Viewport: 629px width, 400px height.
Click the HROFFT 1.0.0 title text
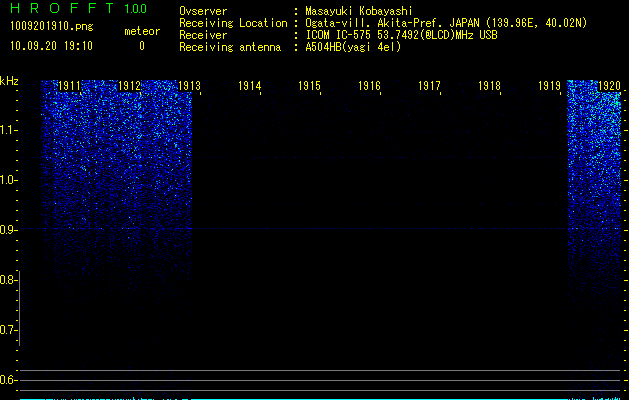tap(78, 8)
